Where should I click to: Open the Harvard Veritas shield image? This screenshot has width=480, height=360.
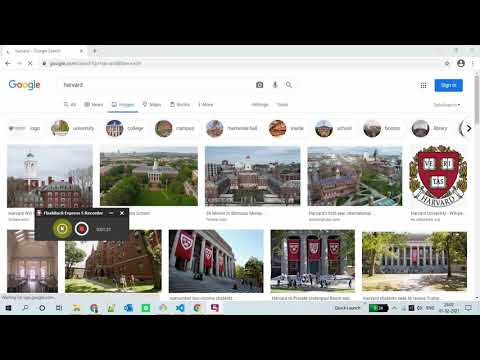(x=438, y=176)
